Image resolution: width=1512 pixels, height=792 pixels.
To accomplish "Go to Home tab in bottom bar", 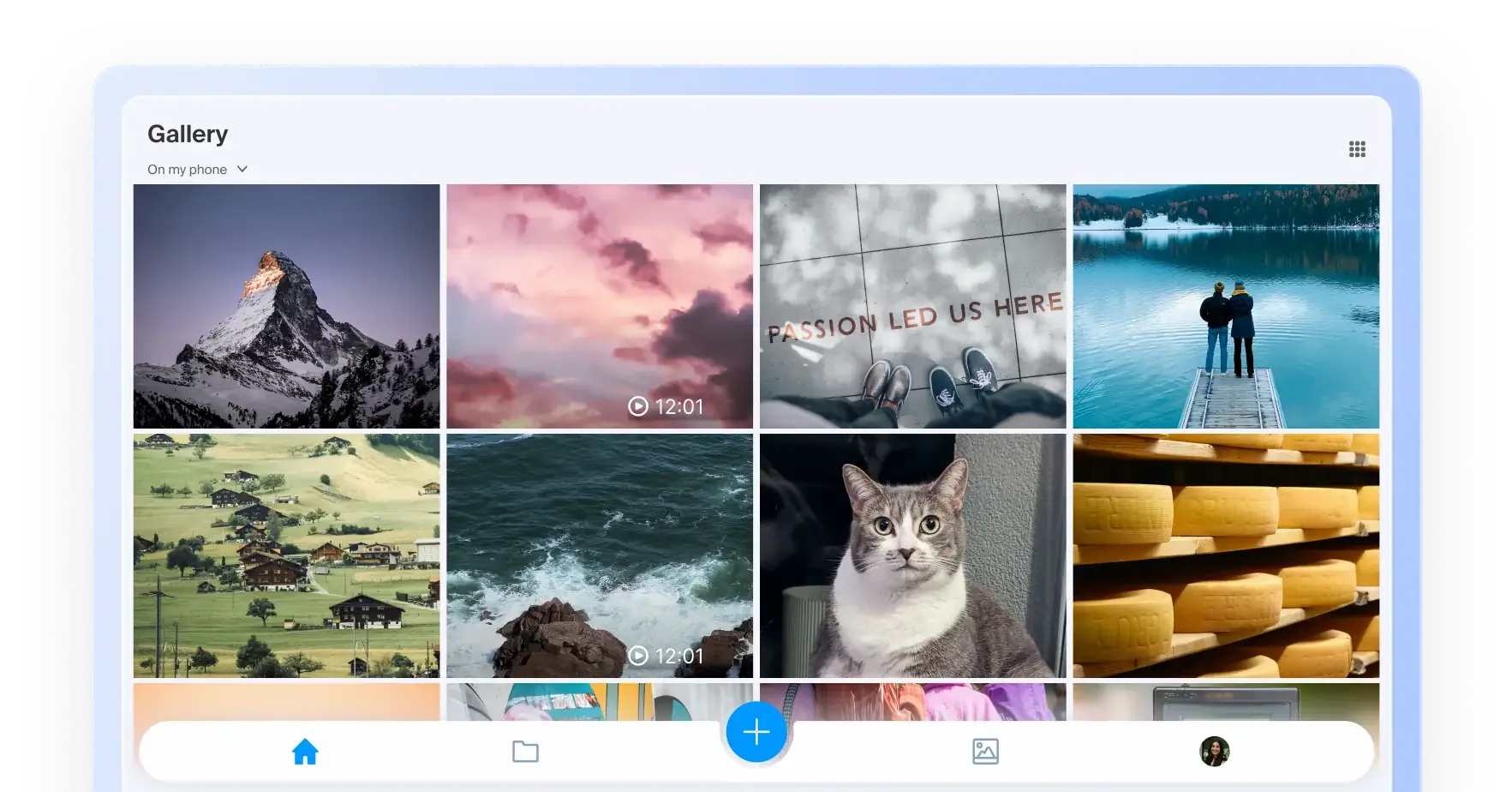I will [305, 752].
